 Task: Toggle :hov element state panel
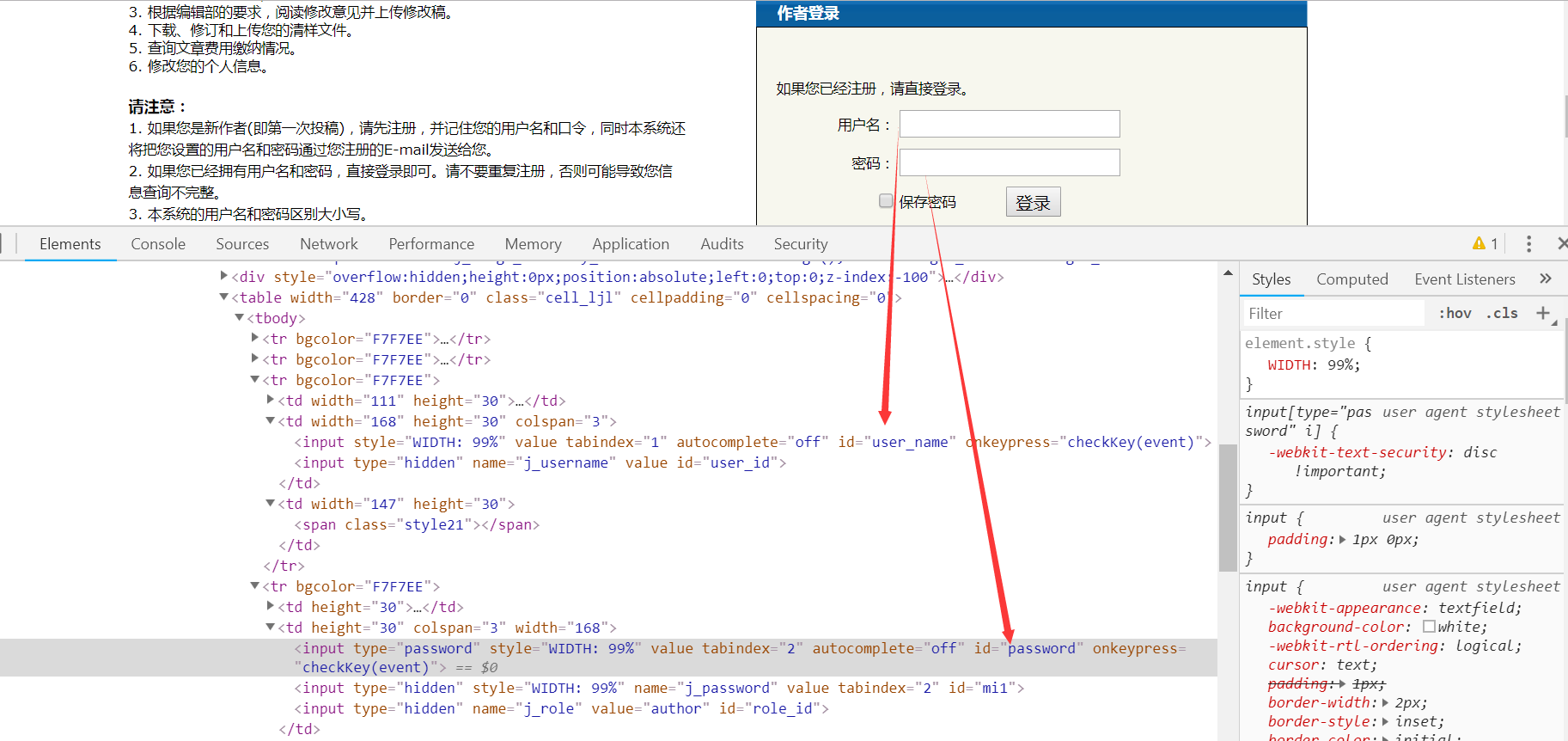coord(1455,314)
